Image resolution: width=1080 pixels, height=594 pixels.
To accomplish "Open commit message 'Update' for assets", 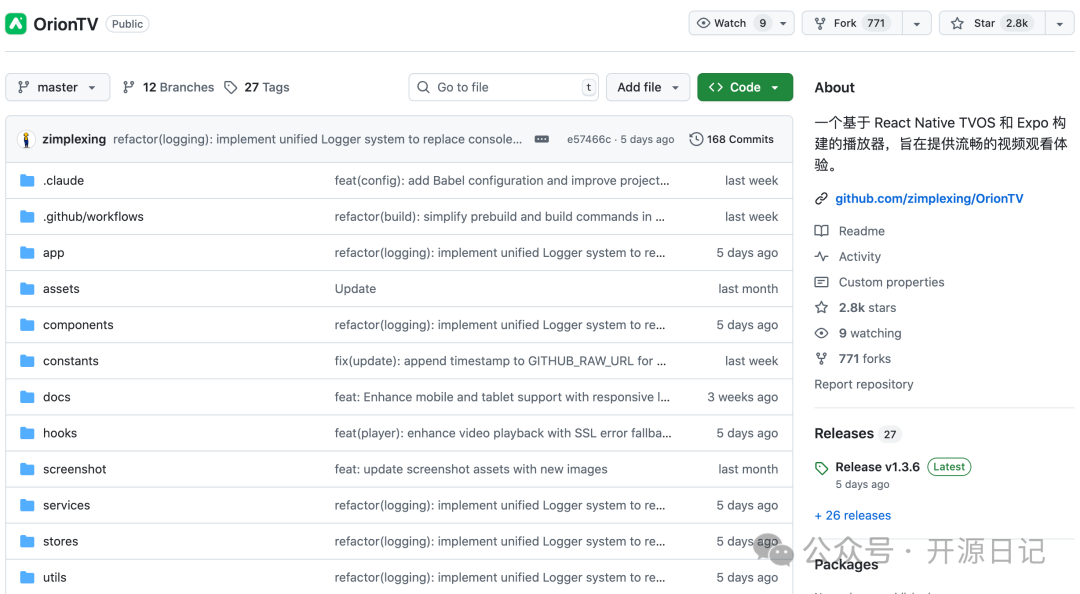I will click(355, 289).
